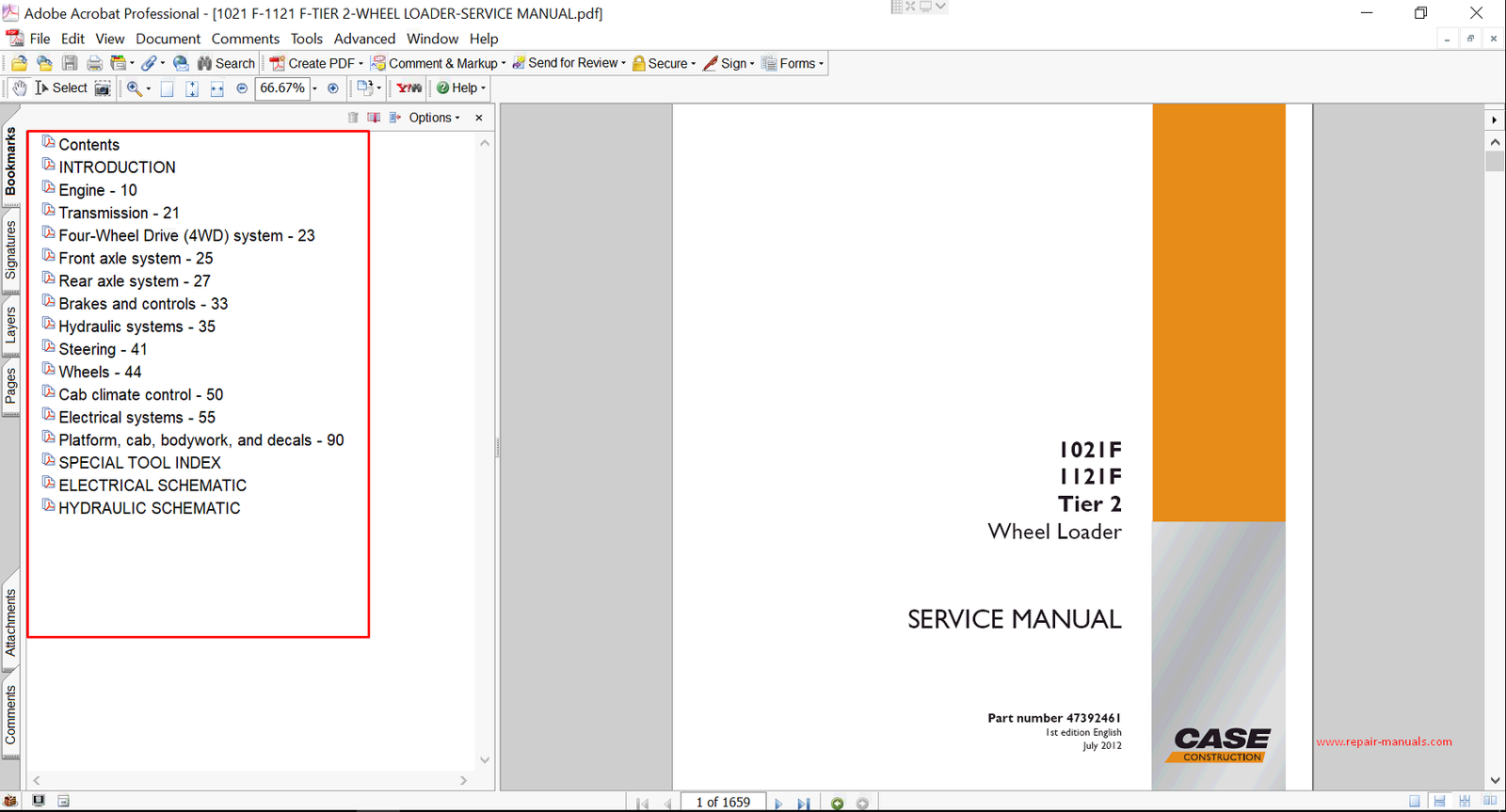Click the Fit Width icon
The height and width of the screenshot is (812, 1506).
[216, 88]
